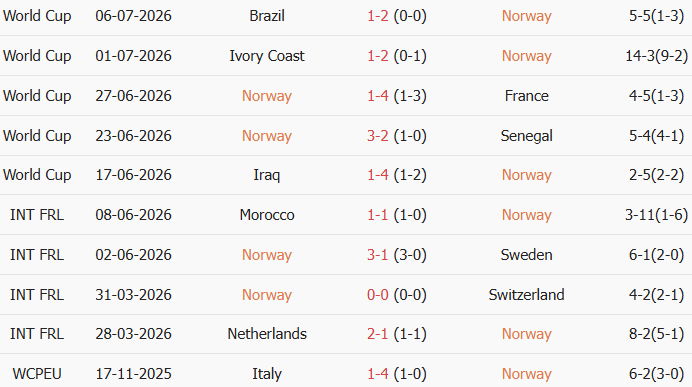This screenshot has width=692, height=387.
Task: Click the 0-0 score versus Switzerland
Action: click(x=378, y=294)
